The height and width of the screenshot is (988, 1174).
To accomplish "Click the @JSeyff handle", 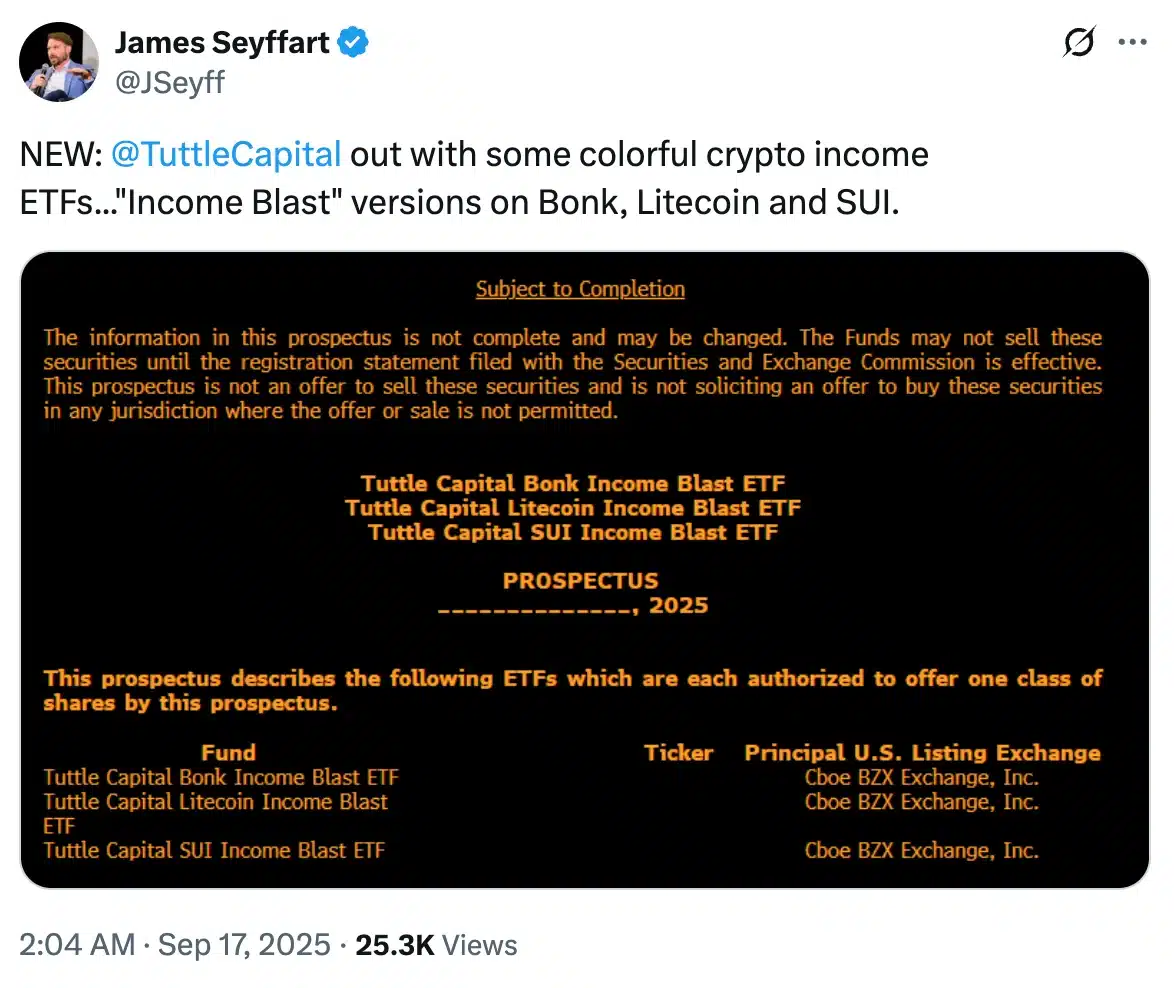I will pos(170,81).
